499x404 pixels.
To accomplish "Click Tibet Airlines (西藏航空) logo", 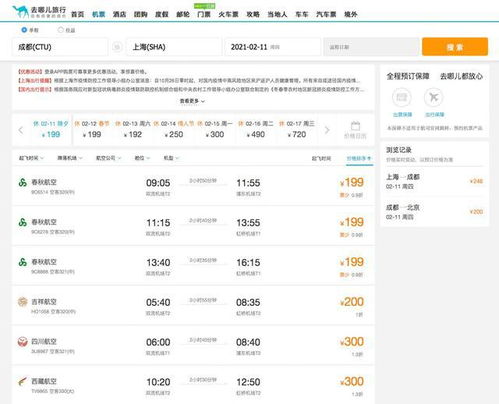I will [23, 381].
